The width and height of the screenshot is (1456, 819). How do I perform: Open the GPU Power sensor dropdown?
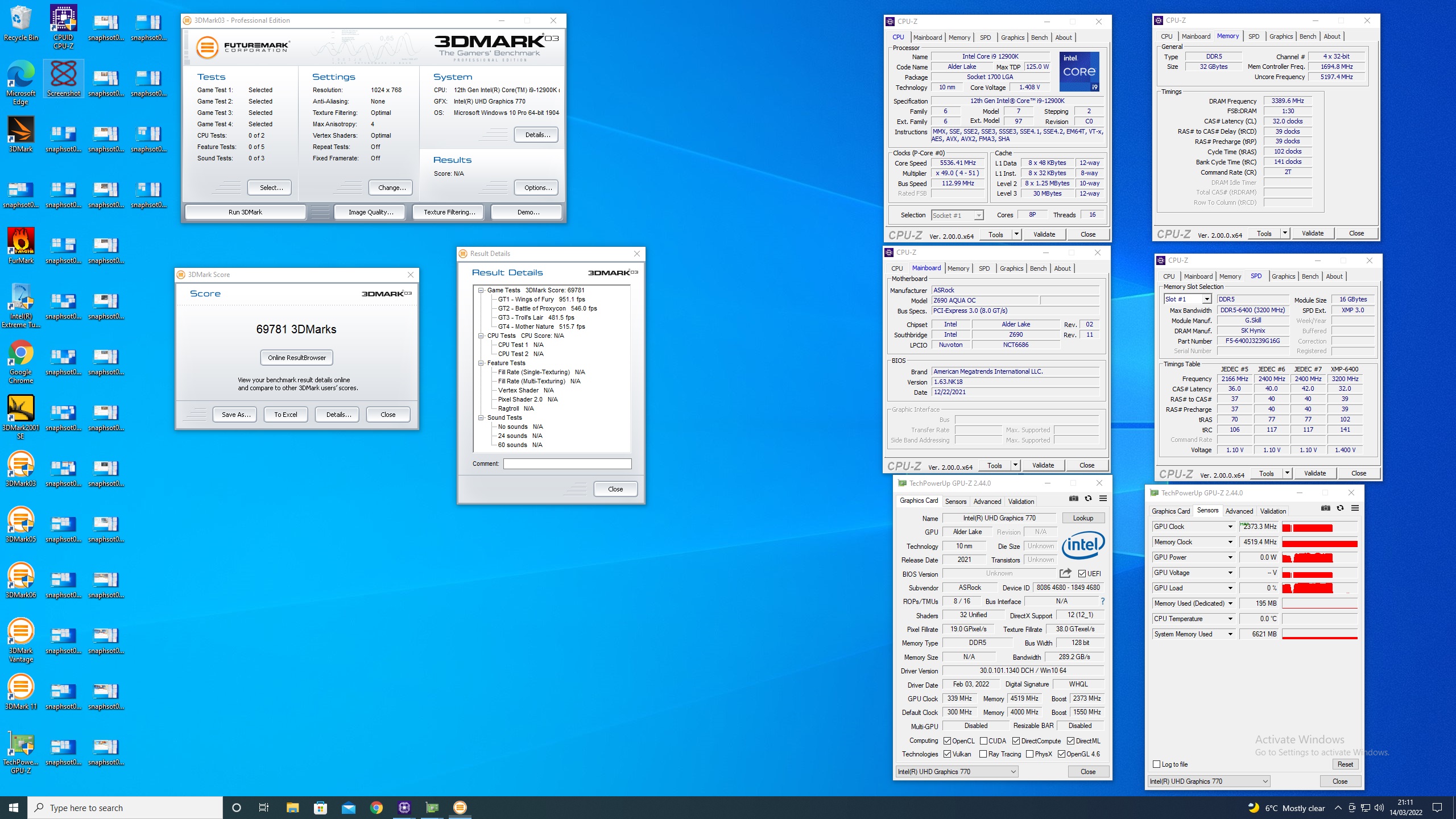1230,557
